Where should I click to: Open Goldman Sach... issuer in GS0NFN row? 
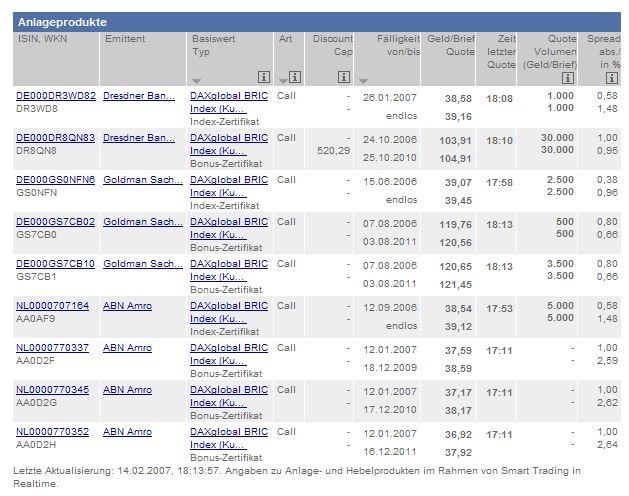pos(143,180)
